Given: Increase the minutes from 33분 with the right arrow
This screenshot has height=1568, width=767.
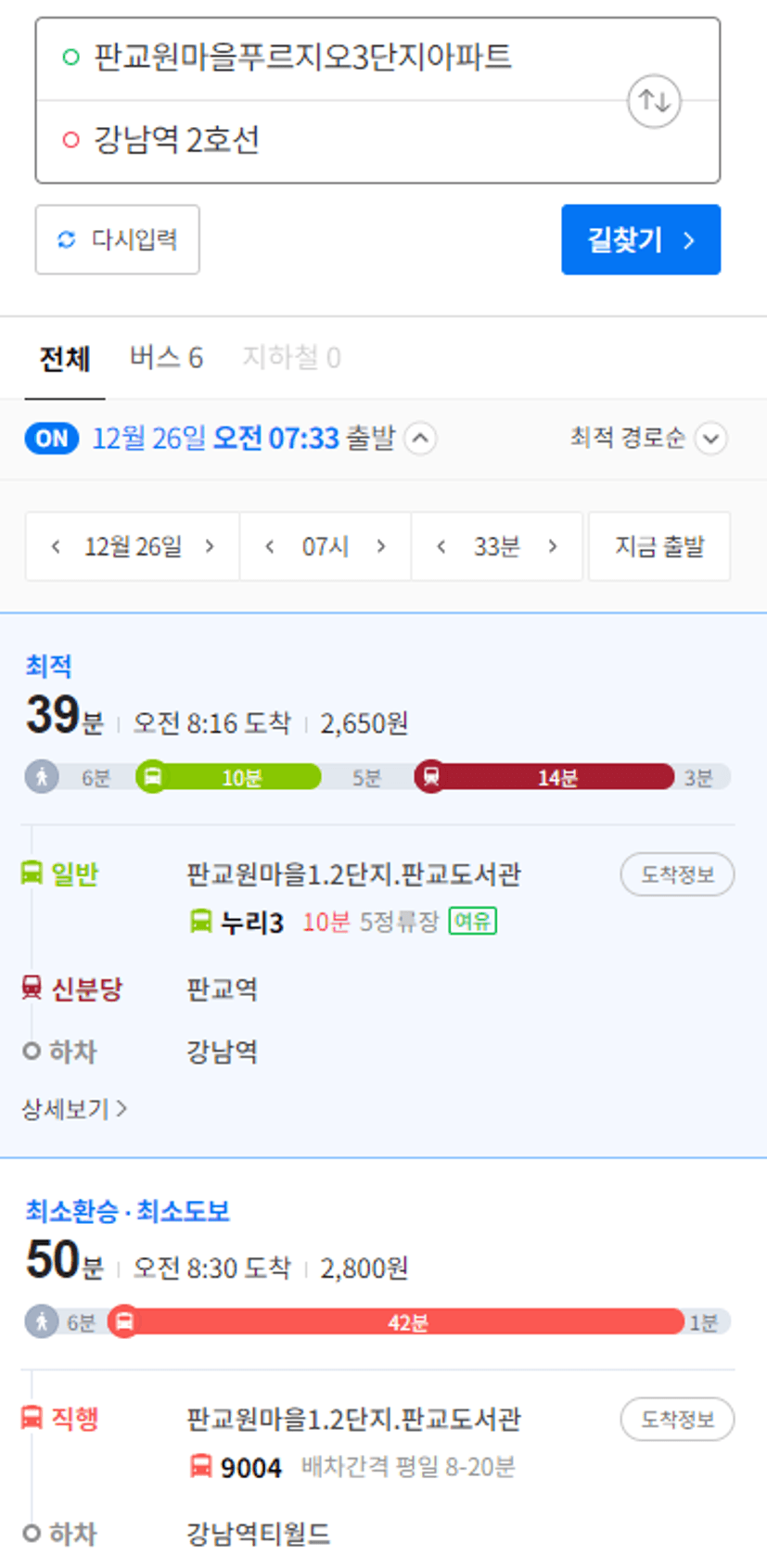Looking at the screenshot, I should 553,546.
